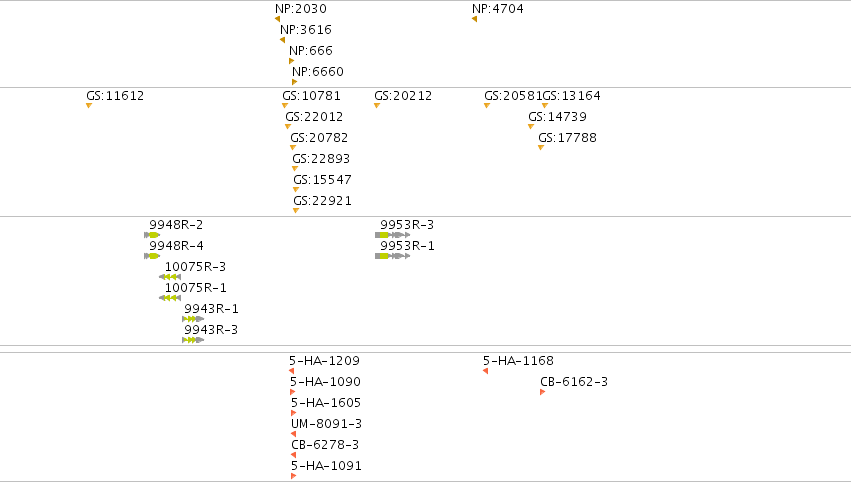Click the NP:3616 label text

pyautogui.click(x=306, y=30)
